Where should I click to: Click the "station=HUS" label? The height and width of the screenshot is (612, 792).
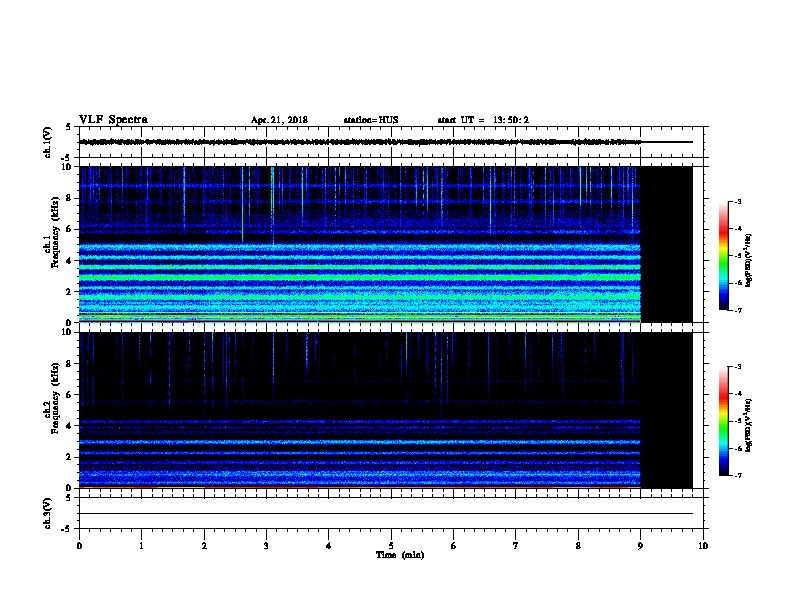coord(371,120)
